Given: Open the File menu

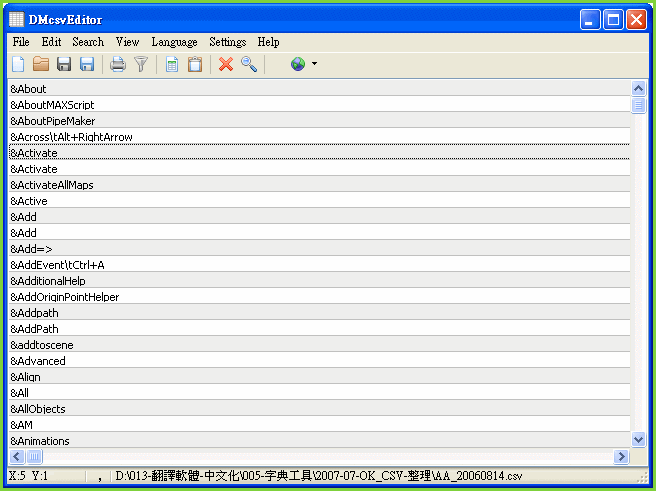Looking at the screenshot, I should pos(21,42).
